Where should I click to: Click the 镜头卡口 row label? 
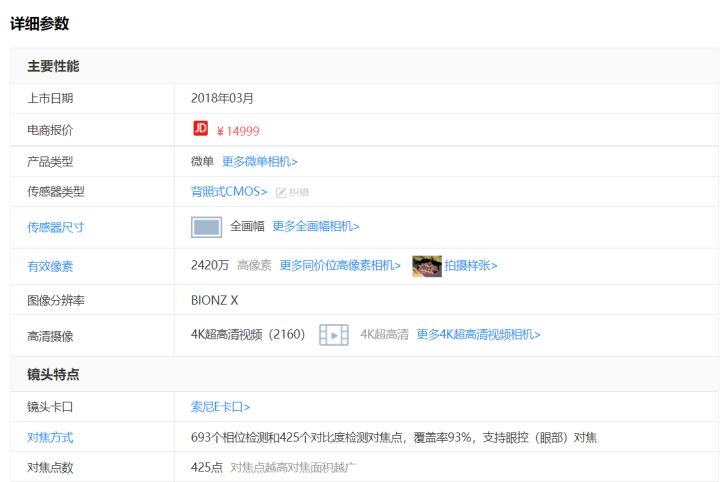pyautogui.click(x=50, y=407)
